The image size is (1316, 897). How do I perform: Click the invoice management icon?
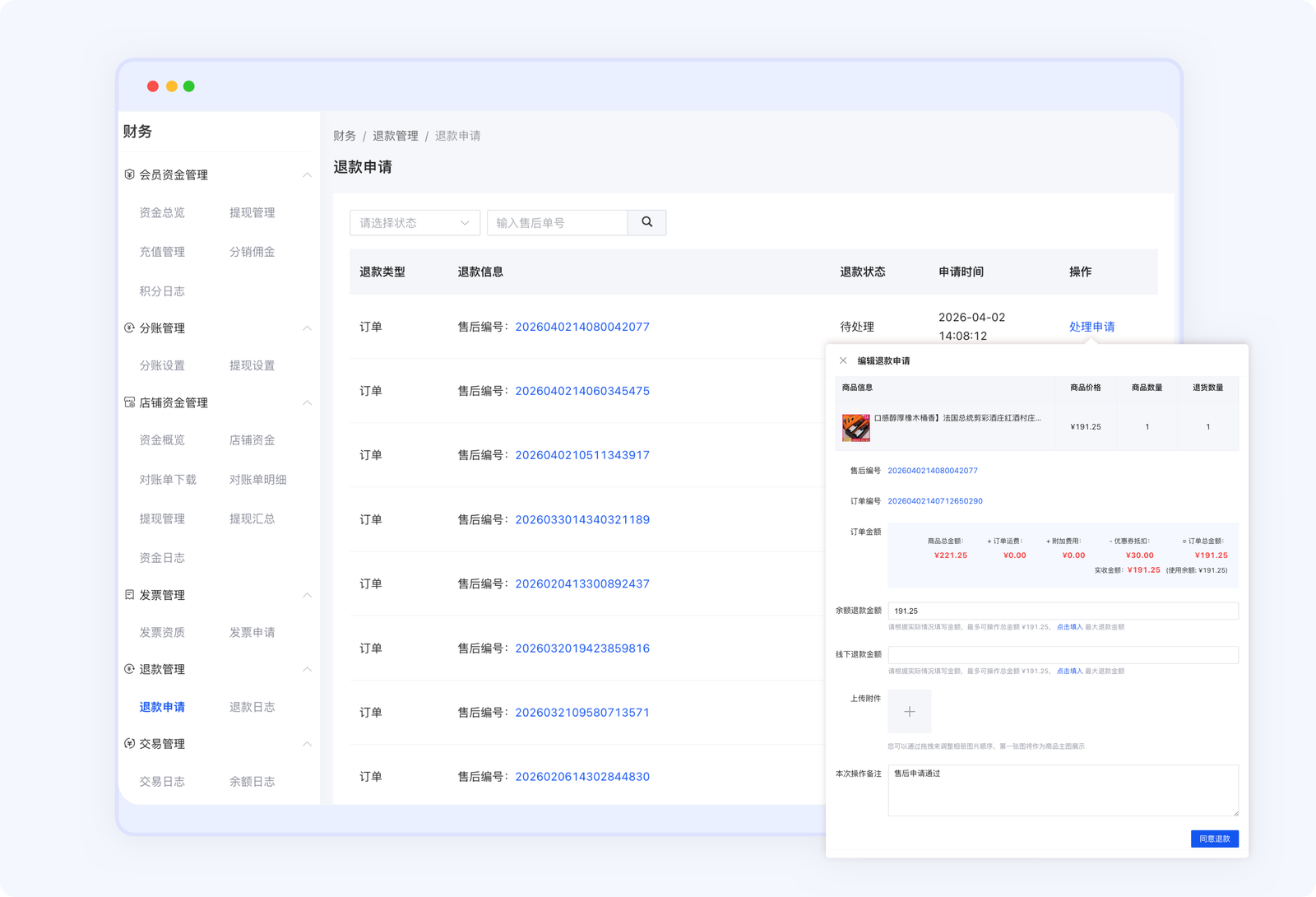129,595
